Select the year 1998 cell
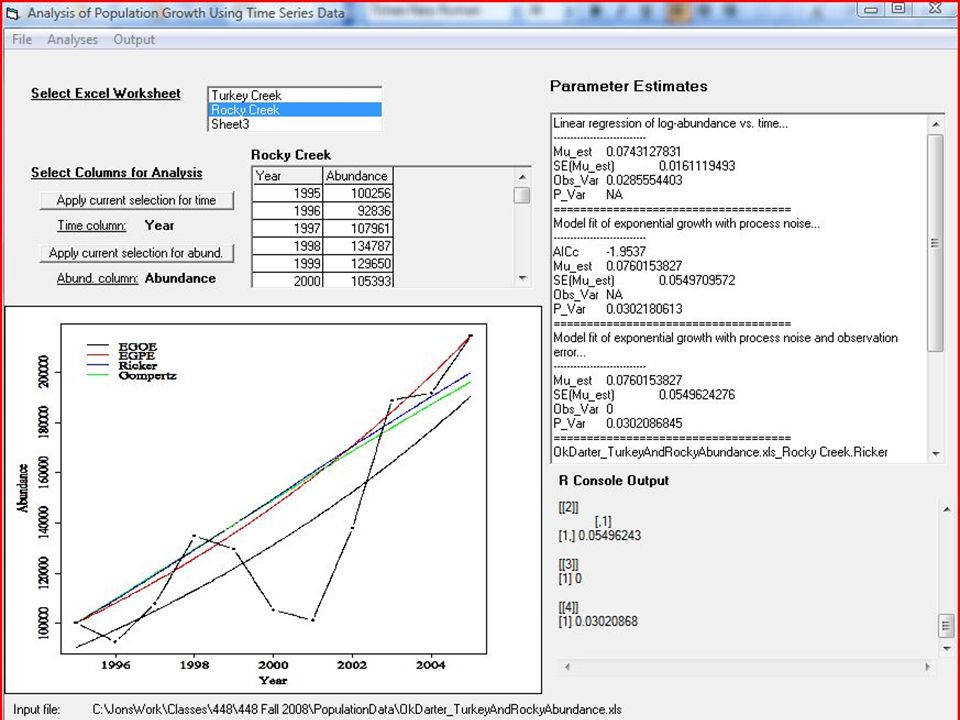The width and height of the screenshot is (960, 720). (287, 246)
